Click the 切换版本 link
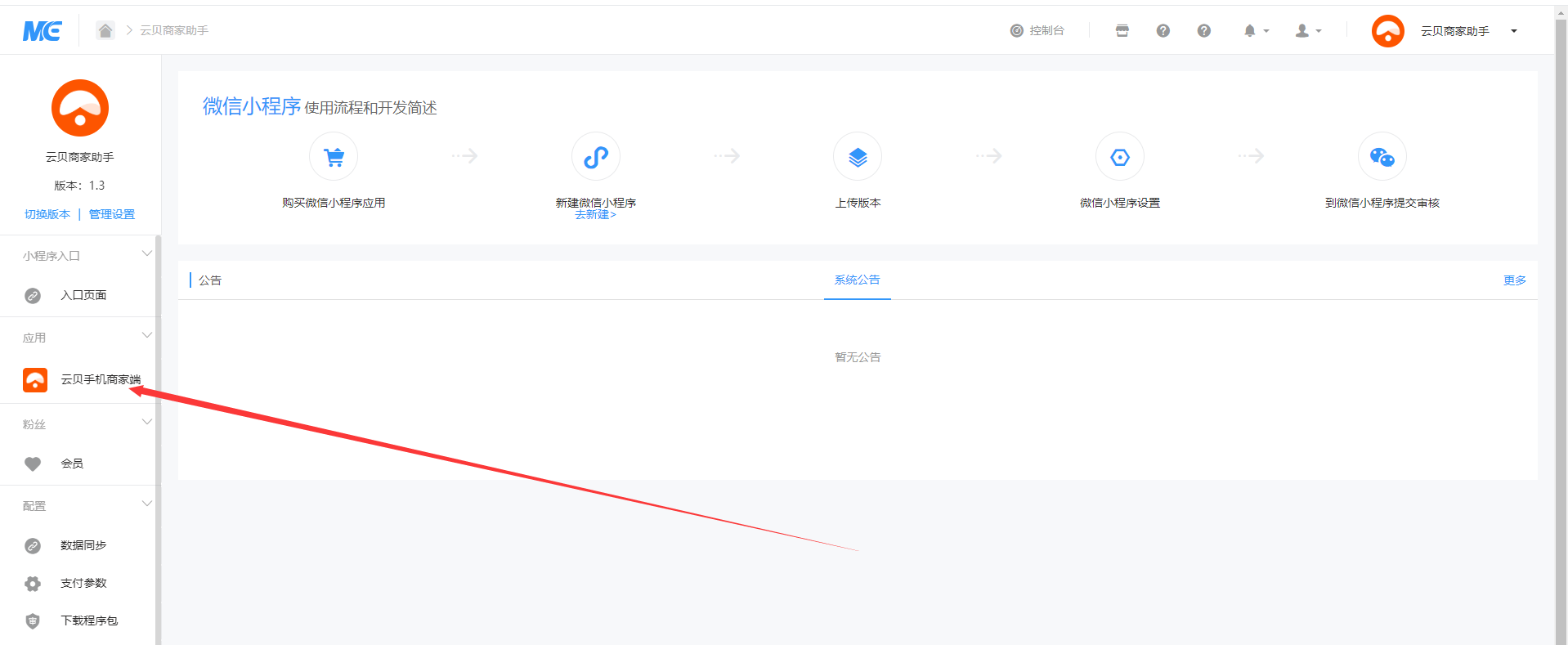Image resolution: width=1568 pixels, height=645 pixels. [47, 214]
